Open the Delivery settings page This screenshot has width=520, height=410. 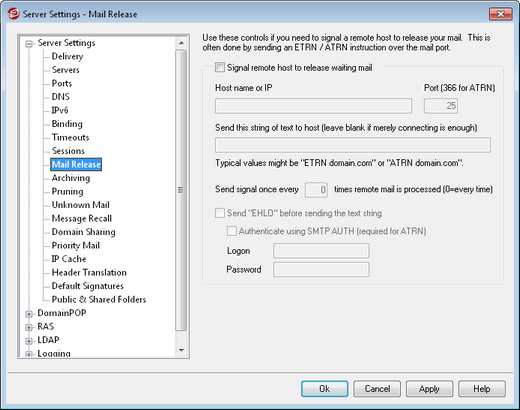67,56
